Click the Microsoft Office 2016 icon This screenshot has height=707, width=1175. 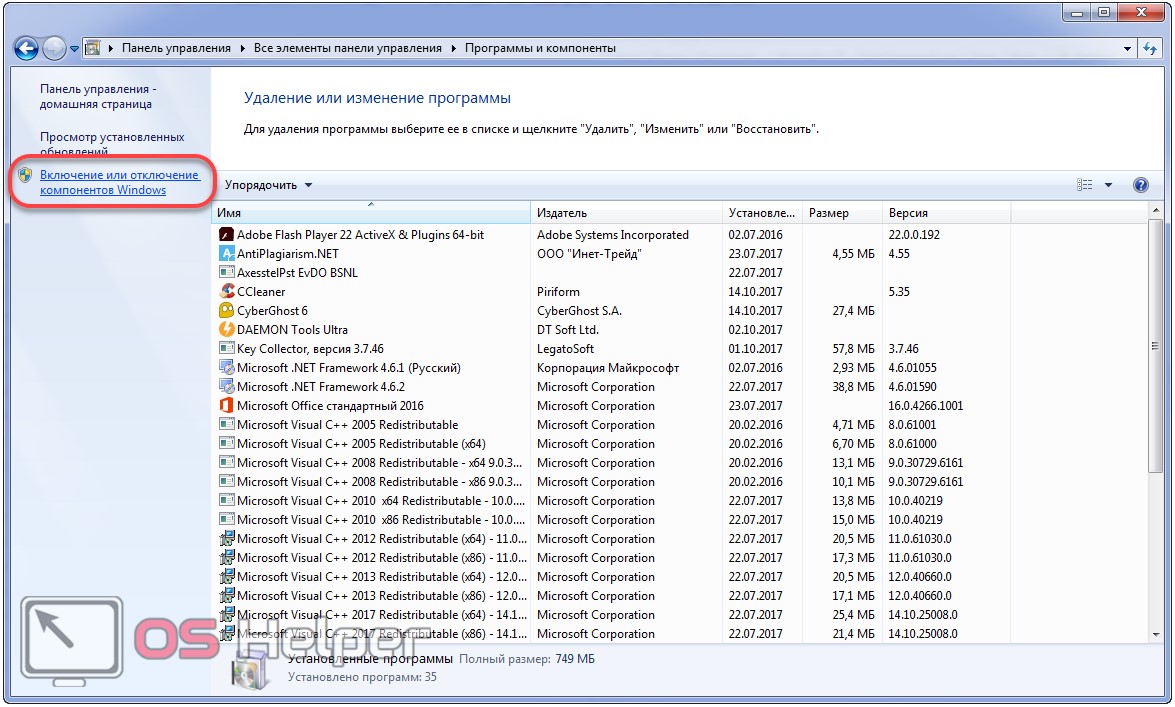[226, 406]
